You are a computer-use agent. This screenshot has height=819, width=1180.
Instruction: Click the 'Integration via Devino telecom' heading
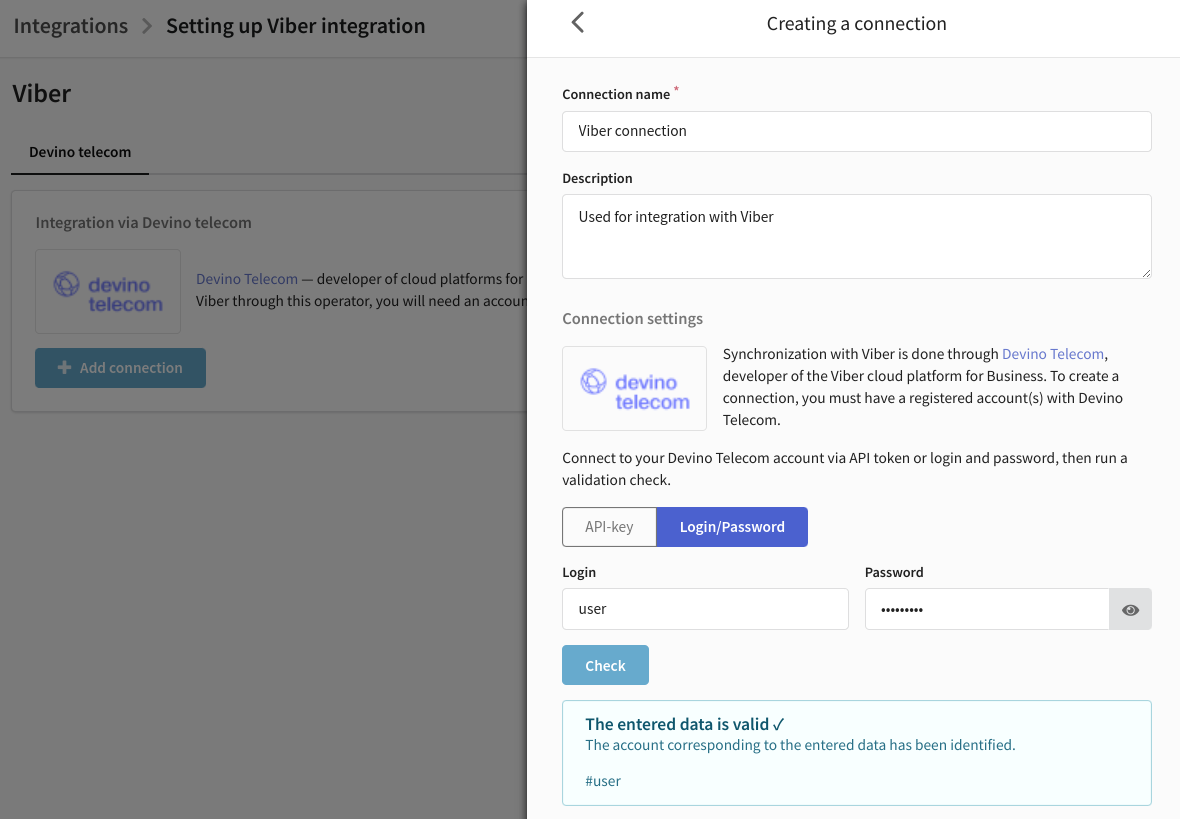(144, 223)
